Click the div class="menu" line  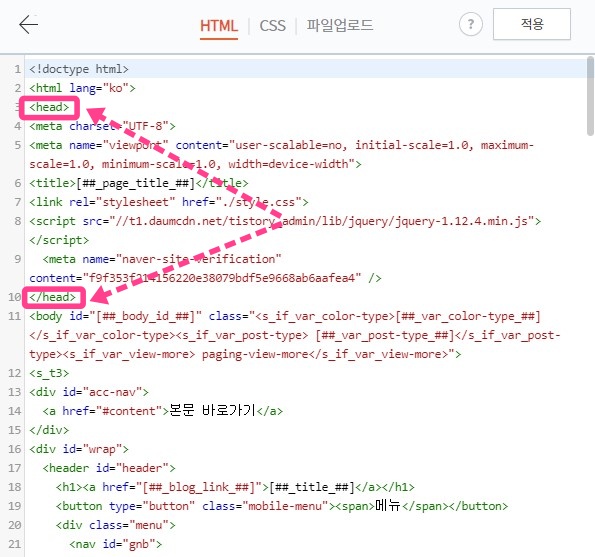coord(116,525)
